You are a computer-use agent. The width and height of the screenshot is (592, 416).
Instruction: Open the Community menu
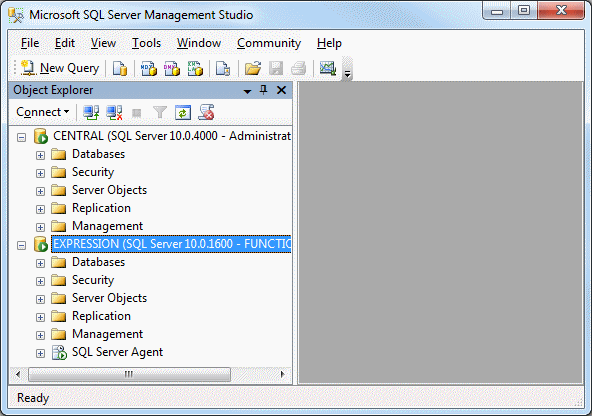coord(269,43)
